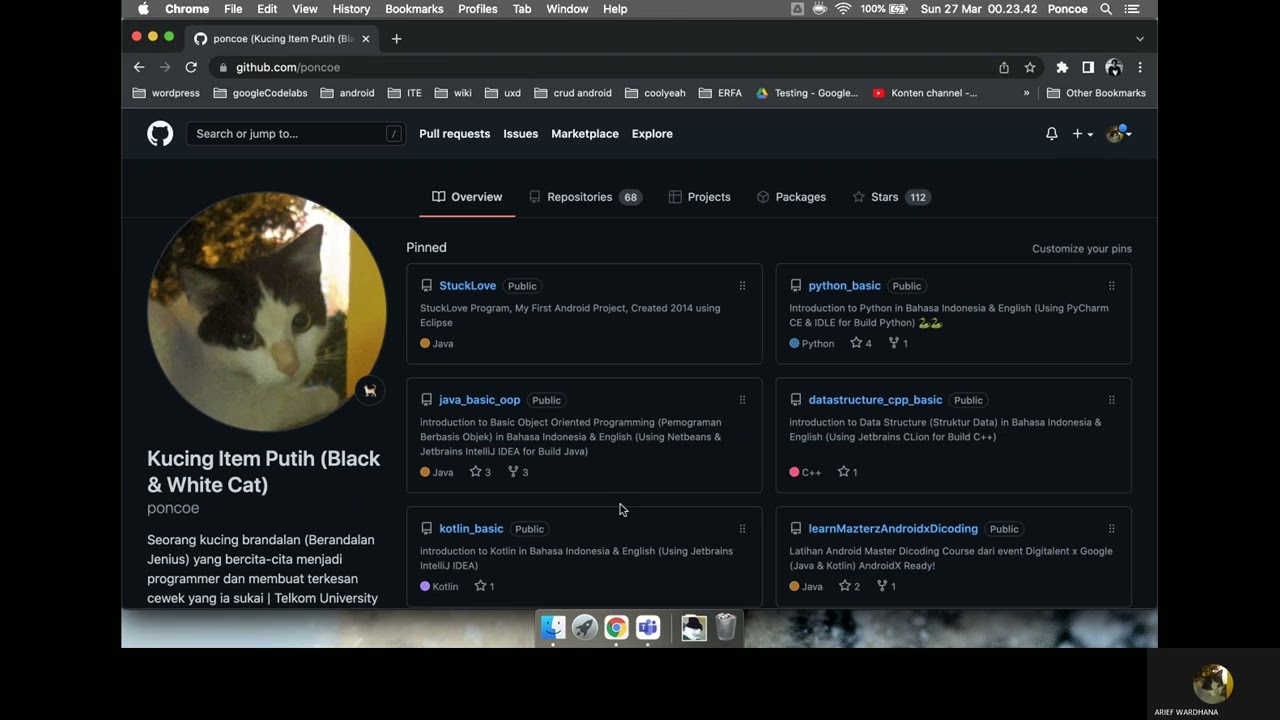Open the kotlin_basic repository
1280x720 pixels.
[471, 529]
